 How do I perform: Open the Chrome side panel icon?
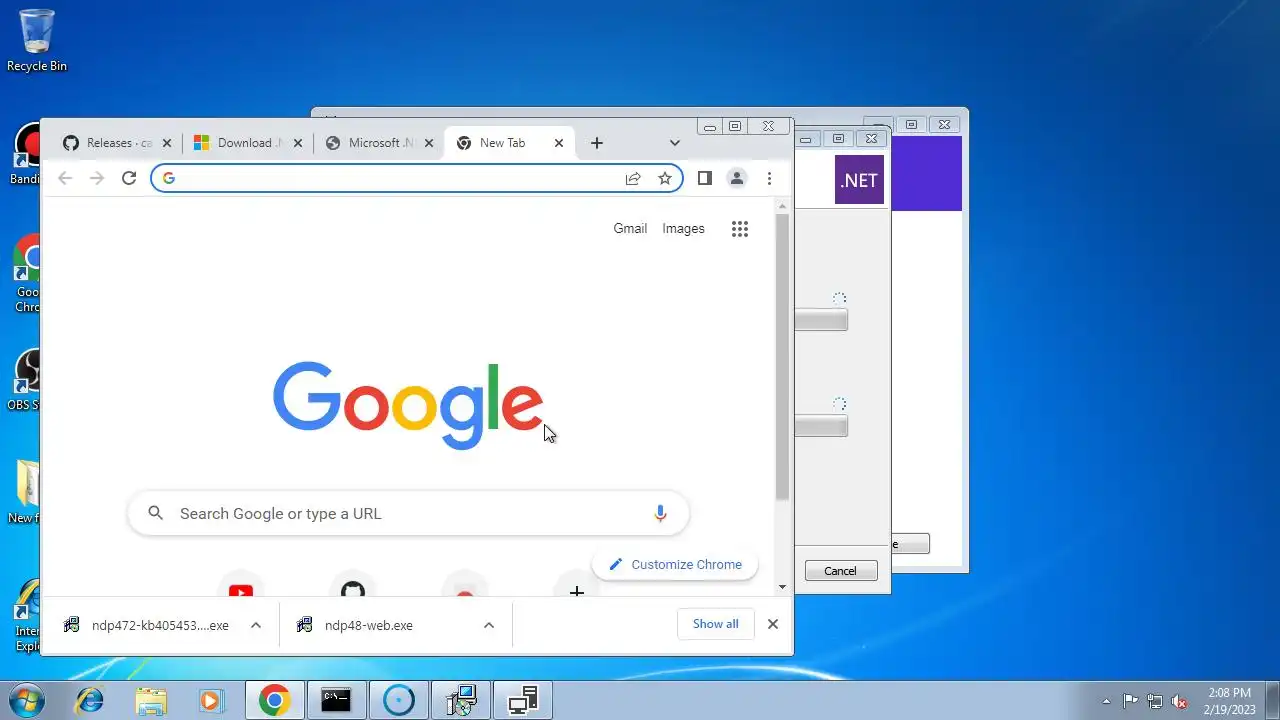(x=705, y=178)
